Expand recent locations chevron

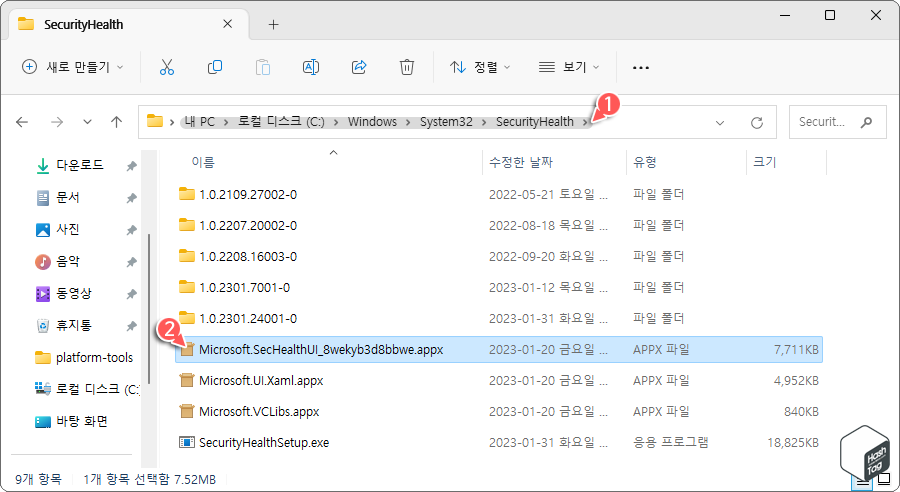[x=87, y=122]
